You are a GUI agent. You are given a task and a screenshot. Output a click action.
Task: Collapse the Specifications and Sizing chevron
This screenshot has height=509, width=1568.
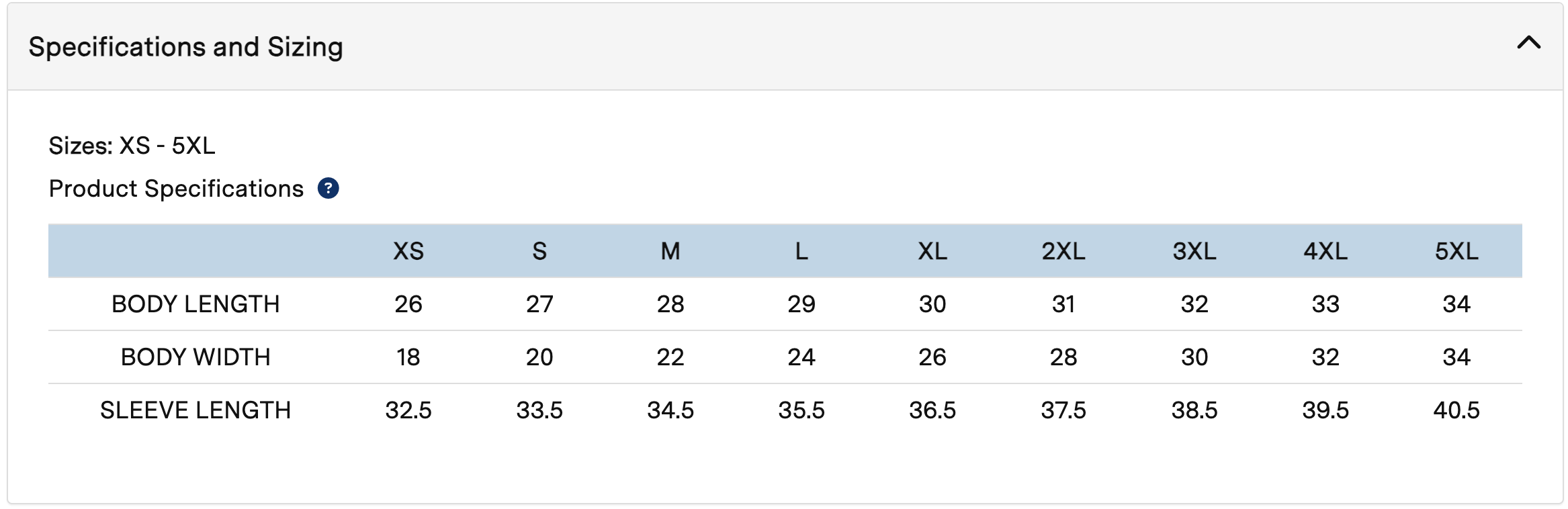(1528, 44)
